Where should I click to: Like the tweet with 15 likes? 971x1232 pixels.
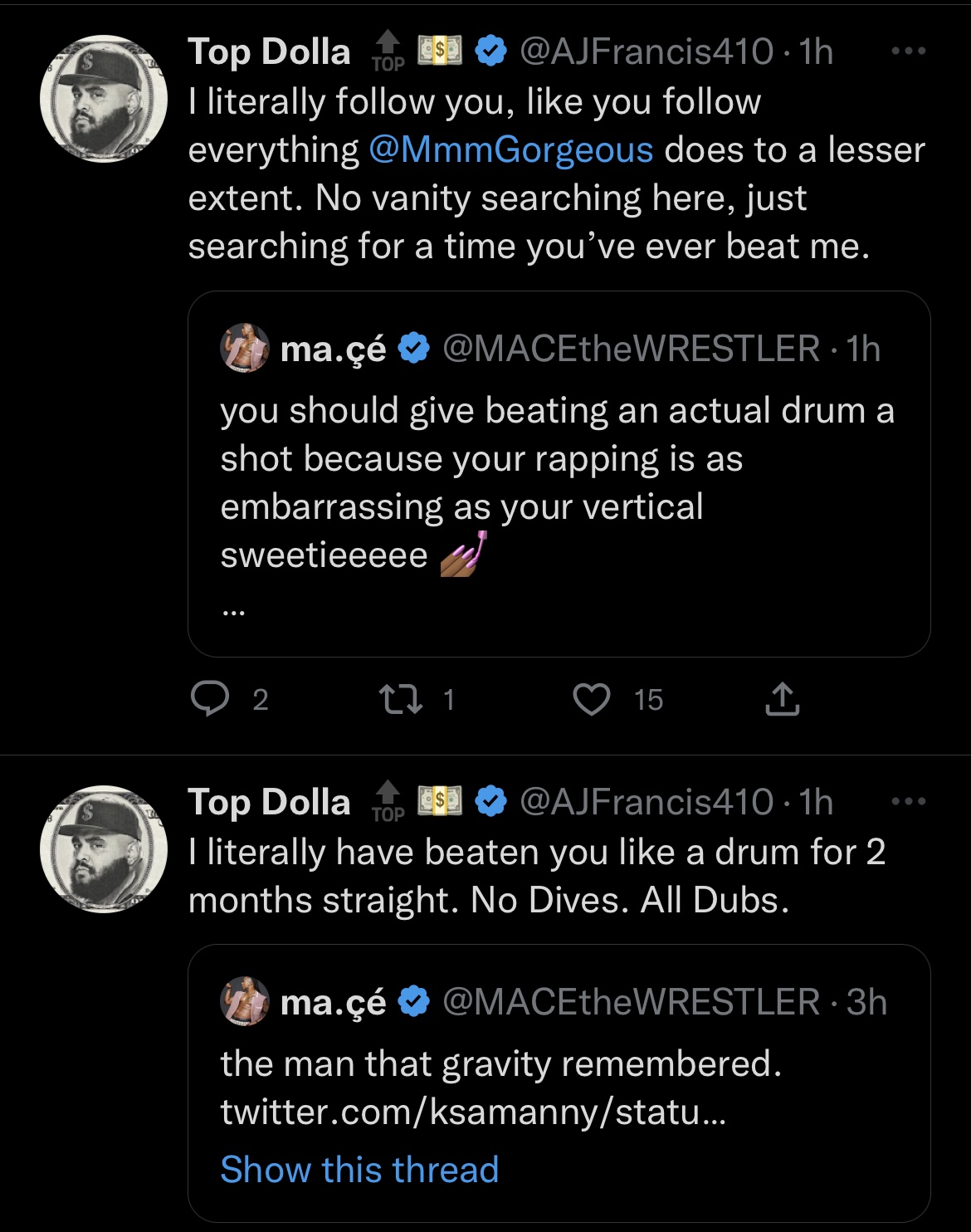click(x=592, y=699)
